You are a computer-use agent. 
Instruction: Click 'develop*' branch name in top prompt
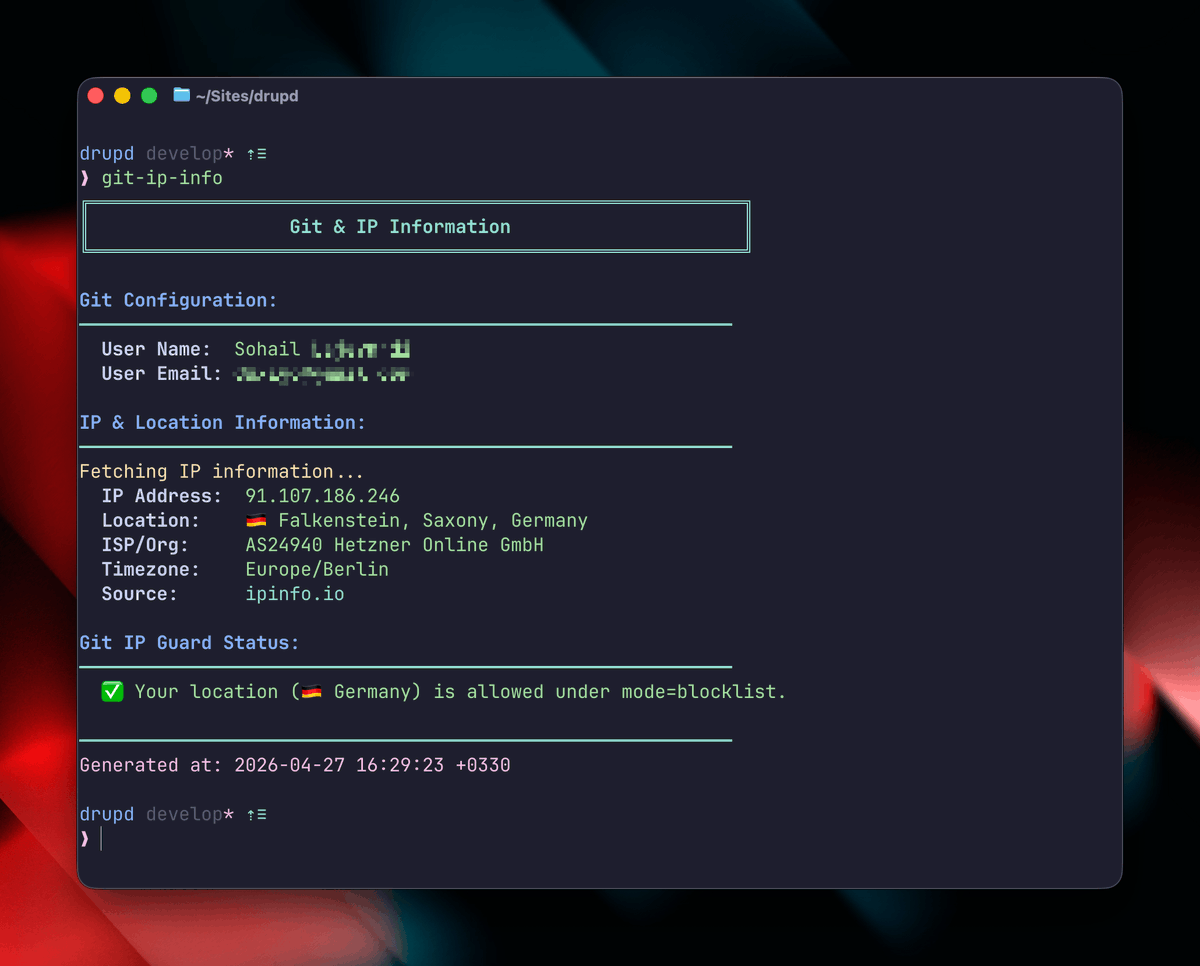190,154
